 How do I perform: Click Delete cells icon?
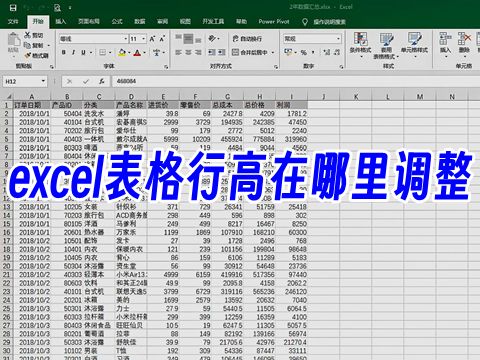click(464, 39)
